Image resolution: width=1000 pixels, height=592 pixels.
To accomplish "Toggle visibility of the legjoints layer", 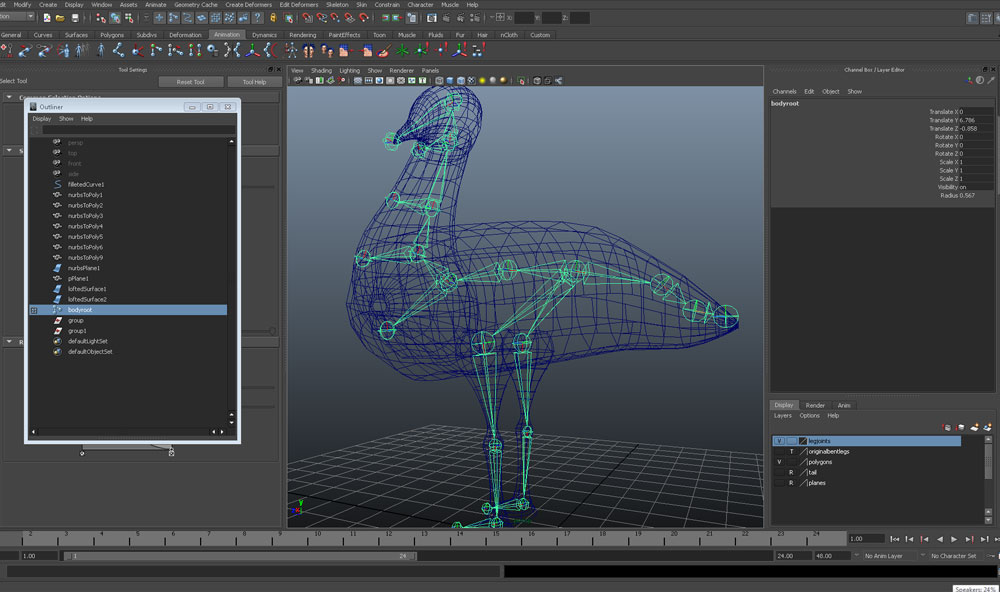I will tap(778, 441).
